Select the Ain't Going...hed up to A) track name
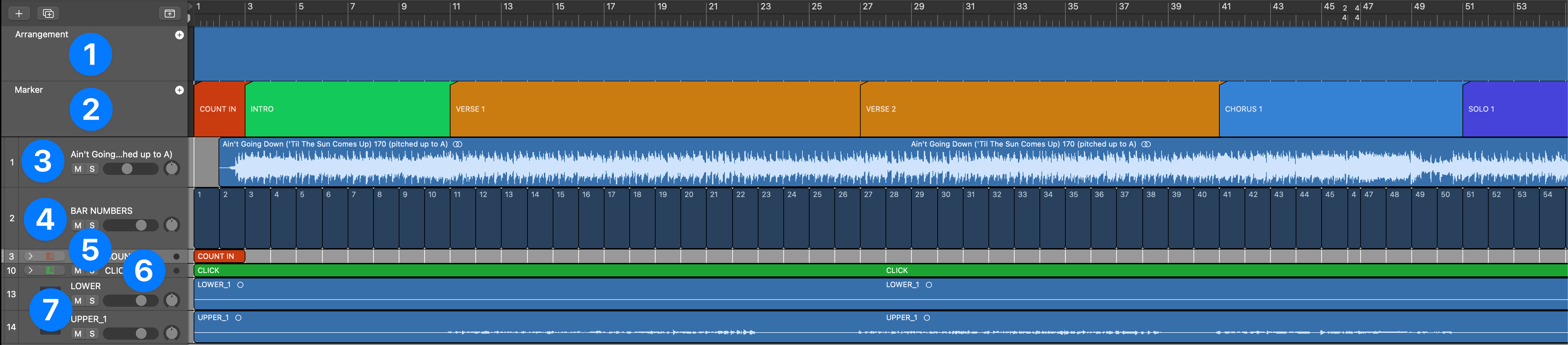Viewport: 1568px width, 345px height. click(121, 155)
